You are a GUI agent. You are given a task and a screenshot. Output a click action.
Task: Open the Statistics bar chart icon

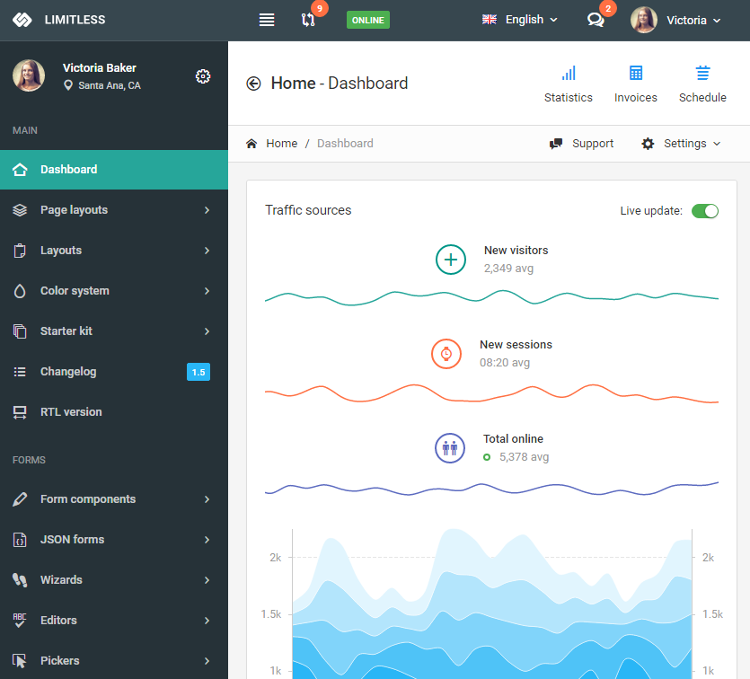(x=568, y=73)
